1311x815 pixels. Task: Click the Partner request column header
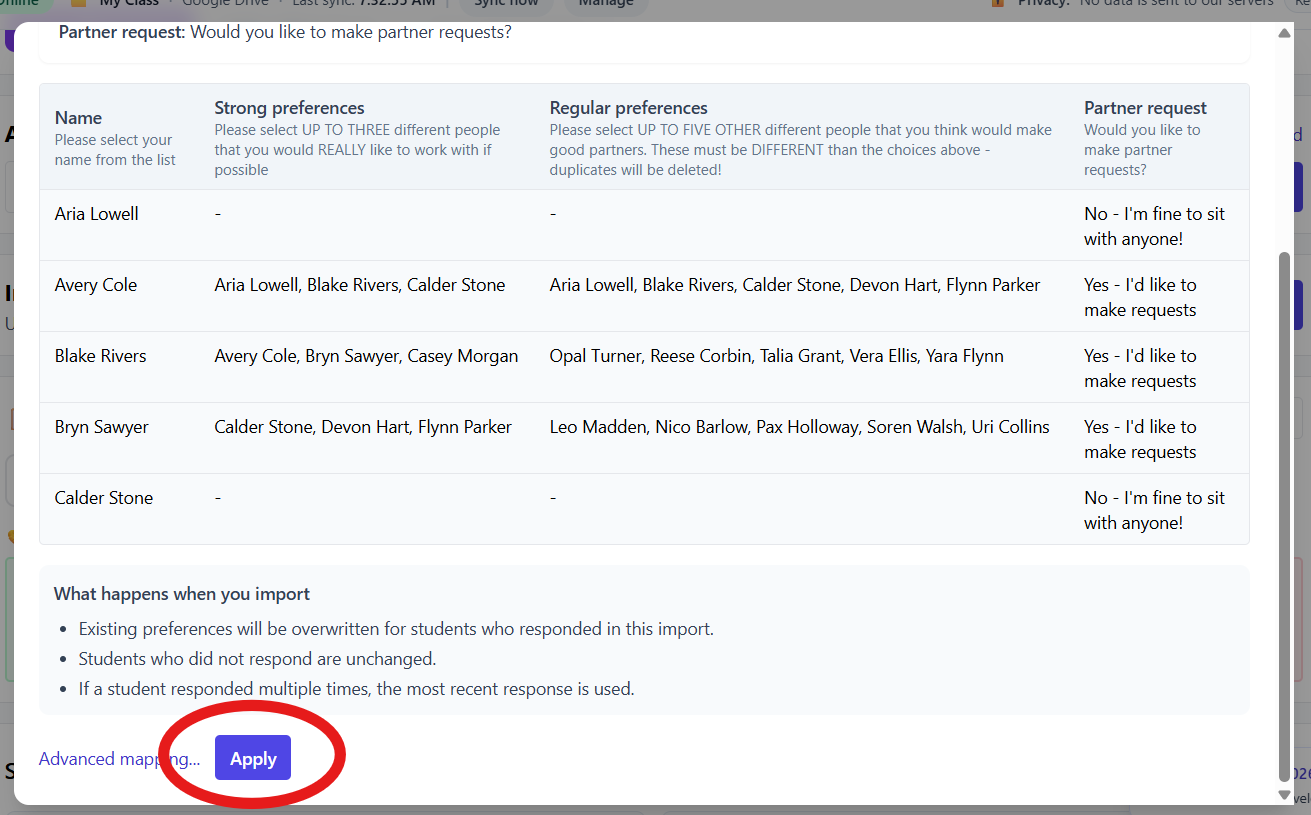pyautogui.click(x=1145, y=108)
